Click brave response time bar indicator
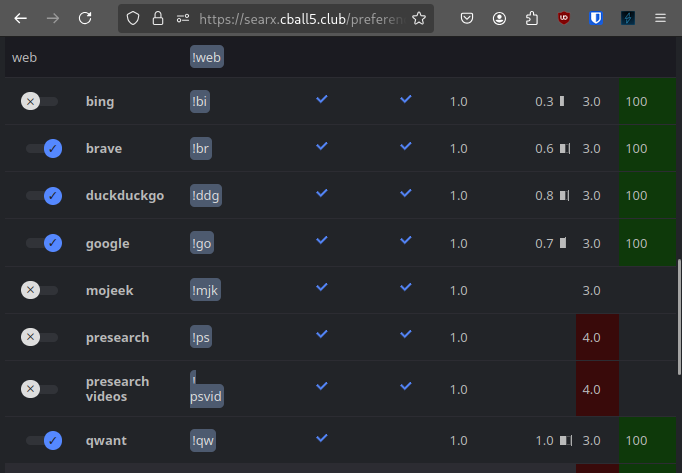The height and width of the screenshot is (473, 682). coord(565,148)
